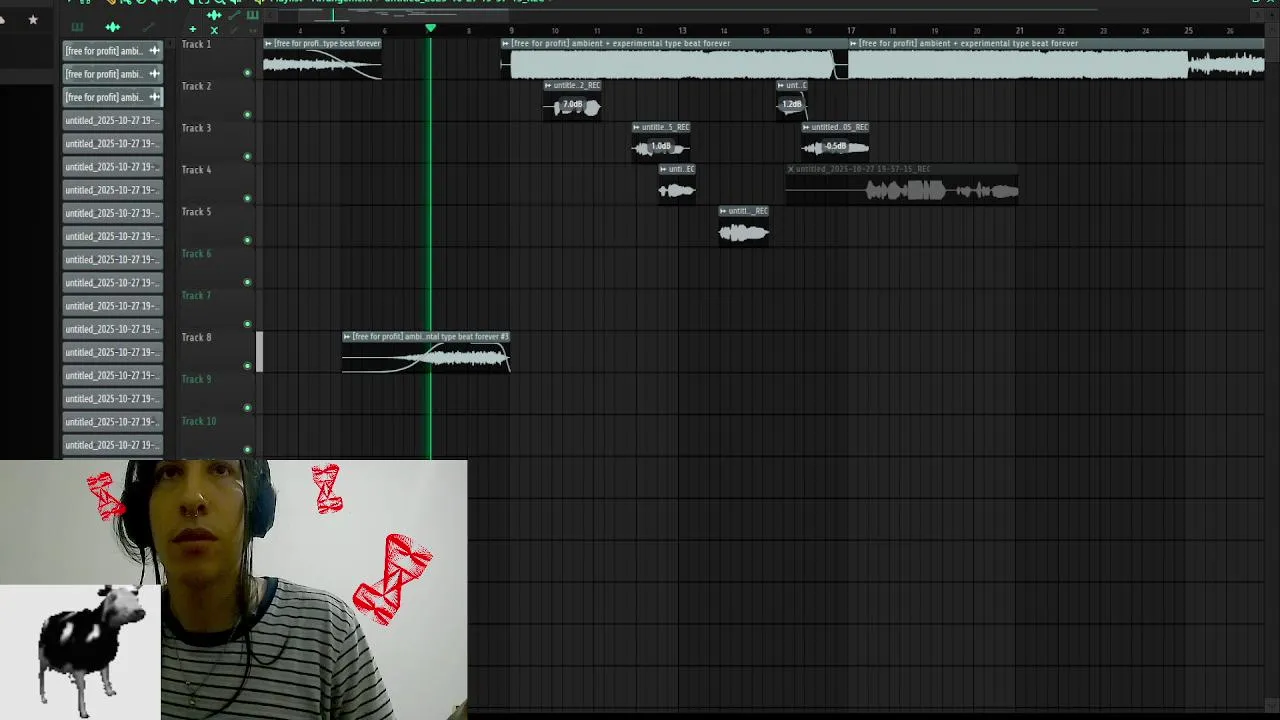This screenshot has width=1280, height=720.
Task: Click bar 25 on the timeline ruler
Action: (x=1188, y=31)
